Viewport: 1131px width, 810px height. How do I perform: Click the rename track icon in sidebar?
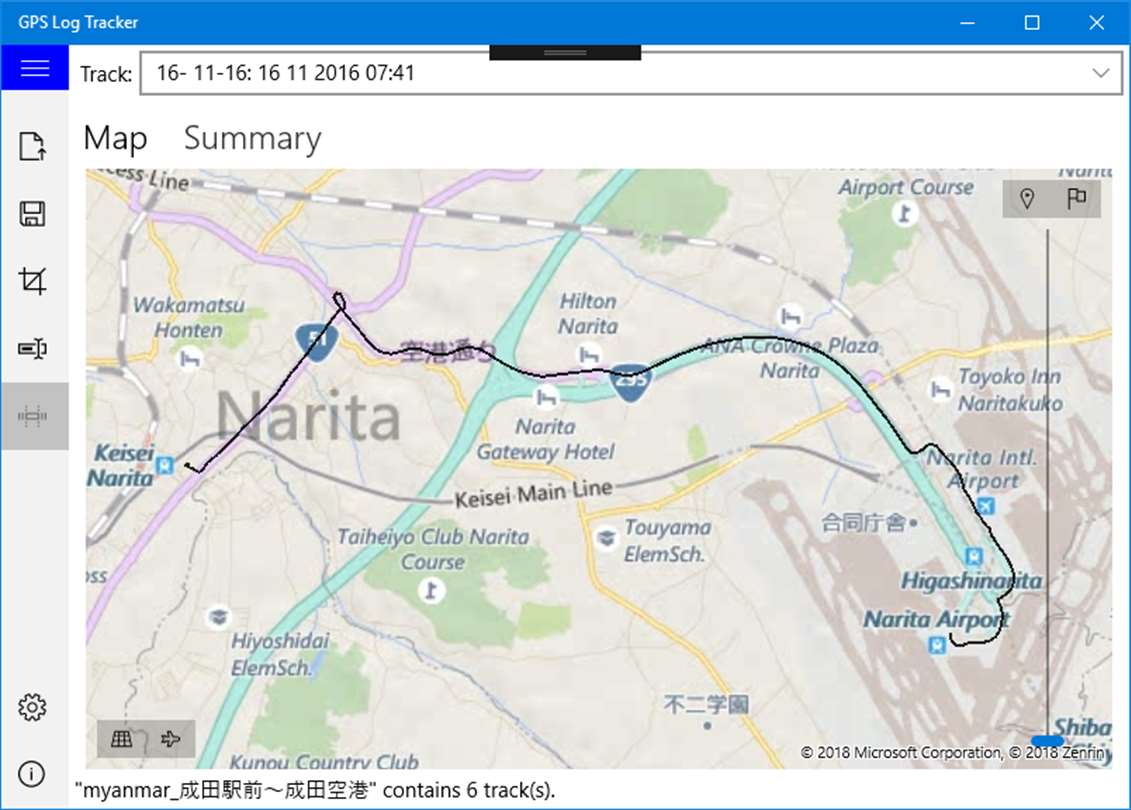point(32,349)
